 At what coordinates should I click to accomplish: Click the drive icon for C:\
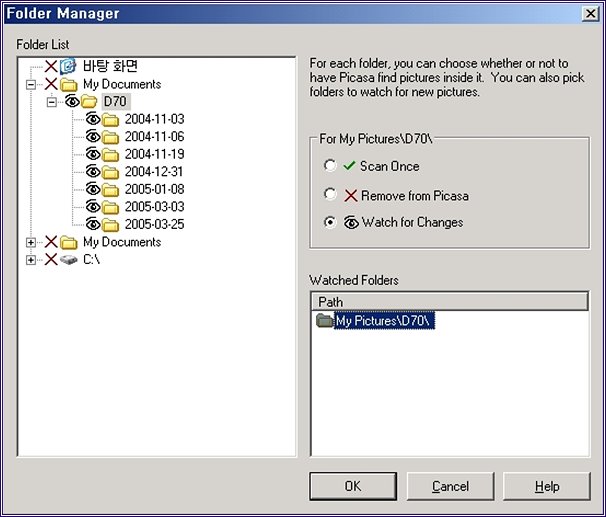69,259
